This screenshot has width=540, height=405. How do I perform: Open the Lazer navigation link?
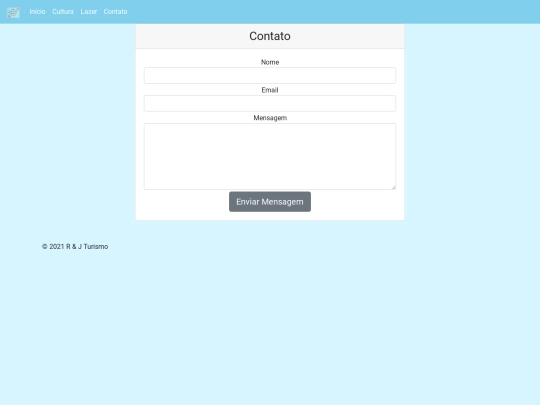[89, 12]
